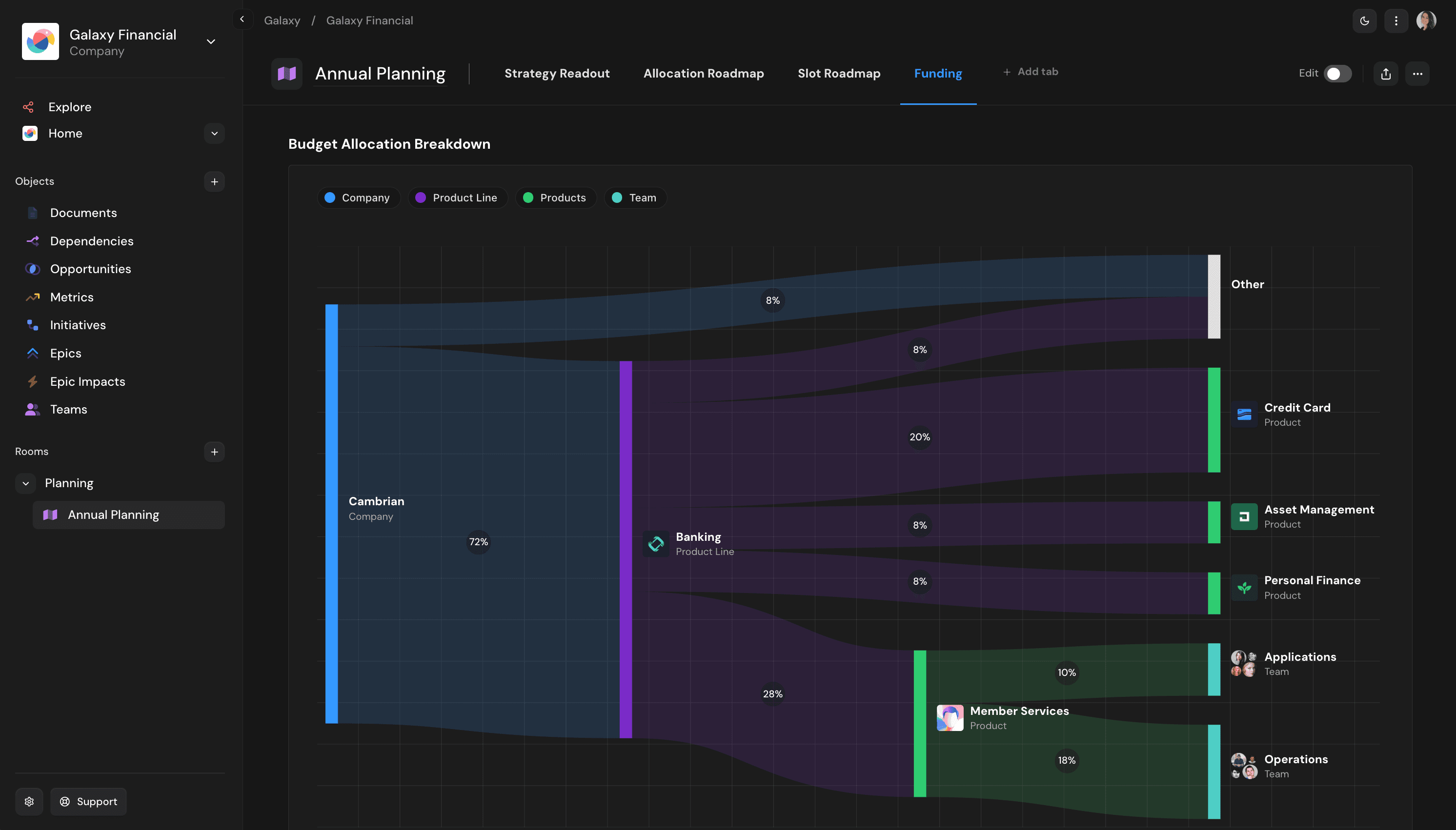Open the Documents section in the sidebar
This screenshot has width=1456, height=830.
(83, 213)
